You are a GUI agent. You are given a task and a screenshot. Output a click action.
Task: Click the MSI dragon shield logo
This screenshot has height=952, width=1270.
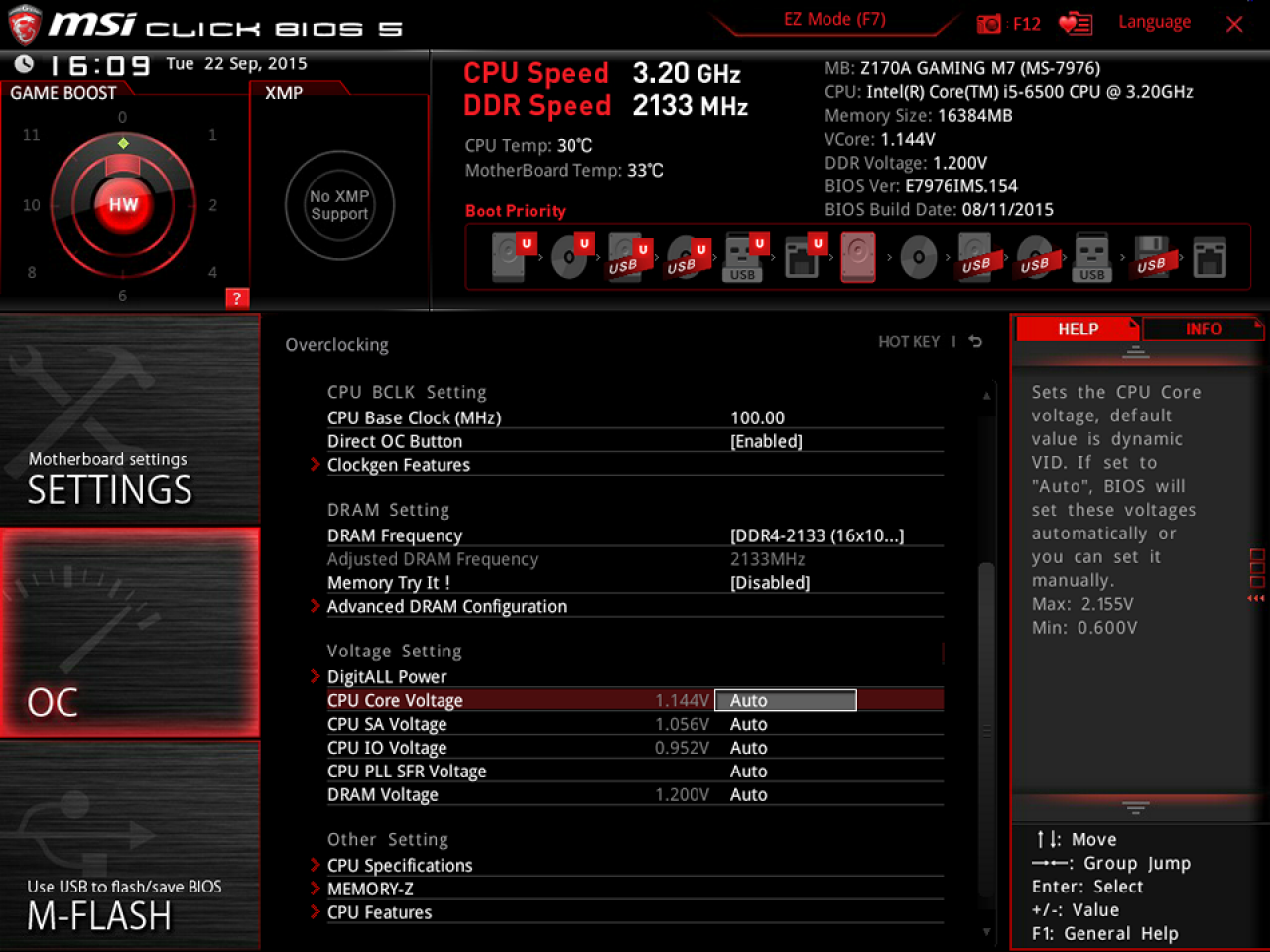point(24,25)
